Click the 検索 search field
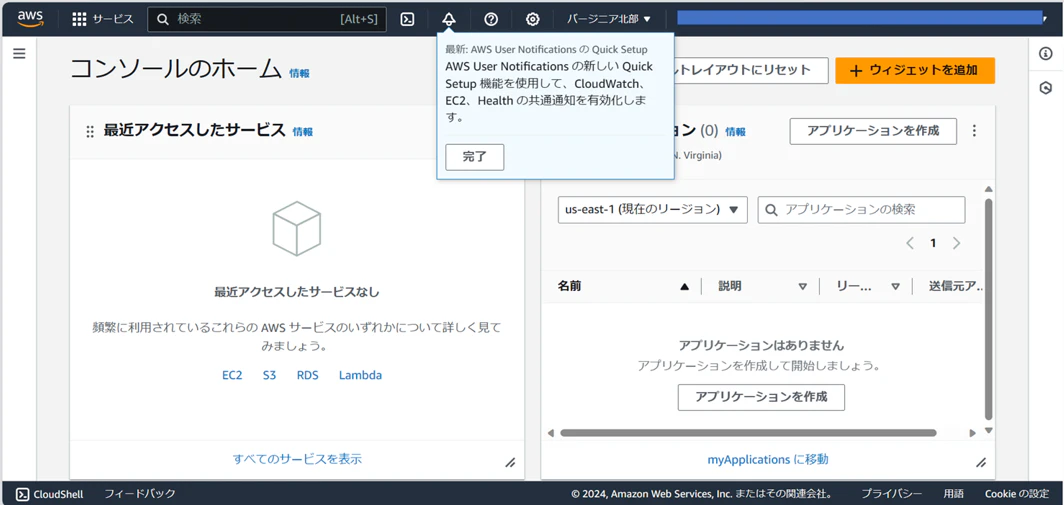This screenshot has height=505, width=1064. 267,19
